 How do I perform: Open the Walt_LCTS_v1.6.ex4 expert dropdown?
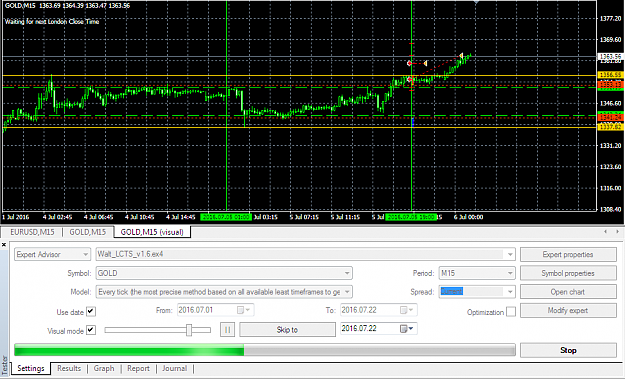pyautogui.click(x=510, y=254)
